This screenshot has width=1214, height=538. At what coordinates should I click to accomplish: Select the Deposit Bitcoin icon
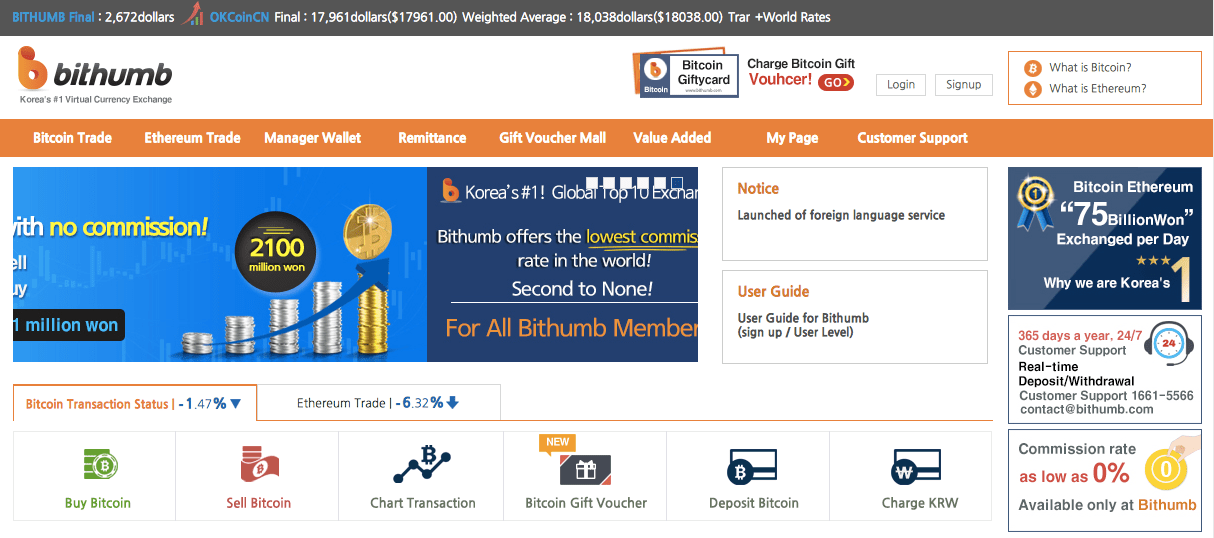pos(753,468)
